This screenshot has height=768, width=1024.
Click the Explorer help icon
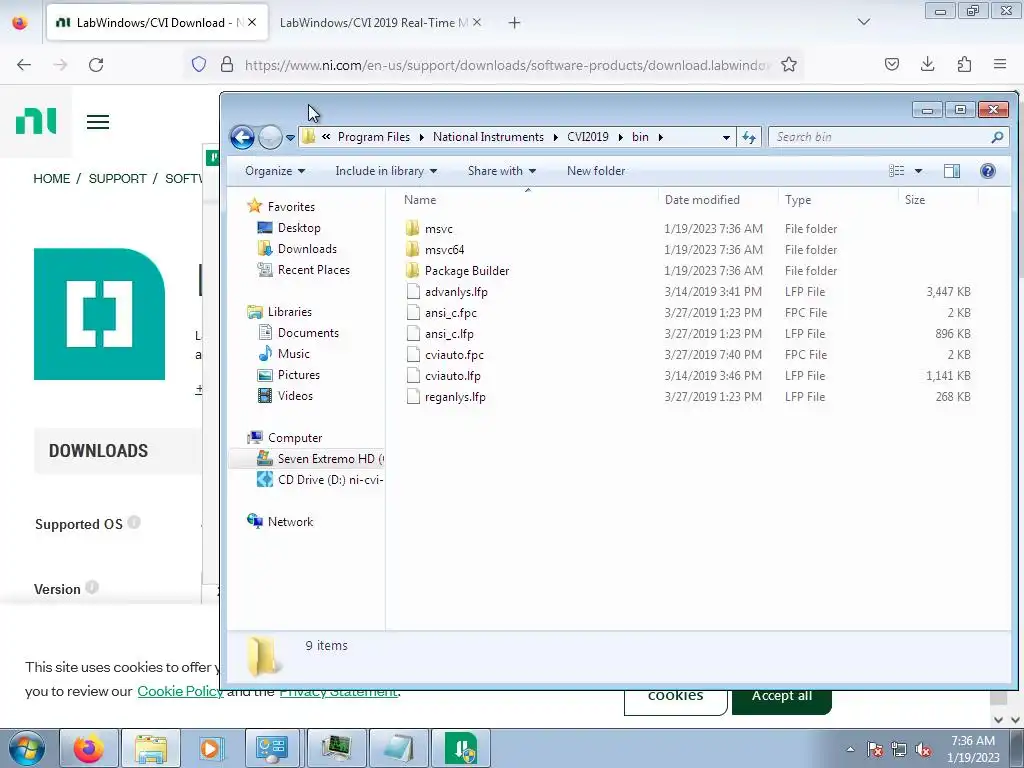(x=987, y=171)
